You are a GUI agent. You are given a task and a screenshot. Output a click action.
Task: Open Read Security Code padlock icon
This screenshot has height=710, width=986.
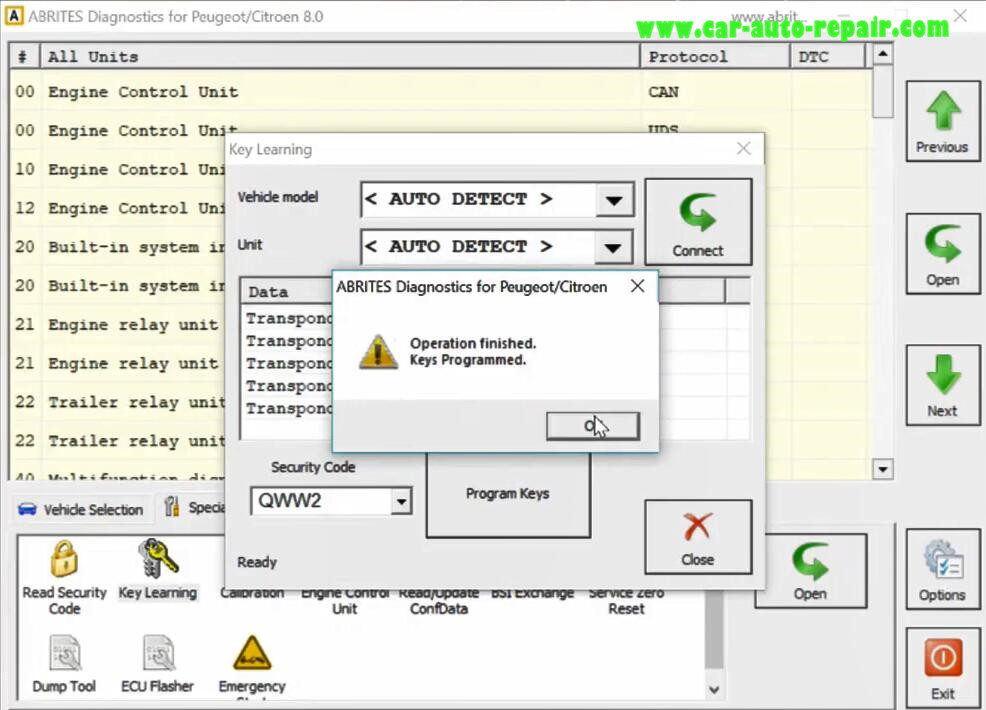click(64, 558)
